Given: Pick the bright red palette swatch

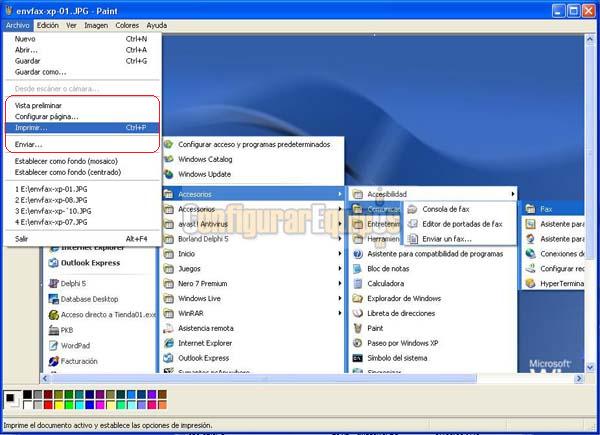Looking at the screenshot, I should [x=48, y=405].
